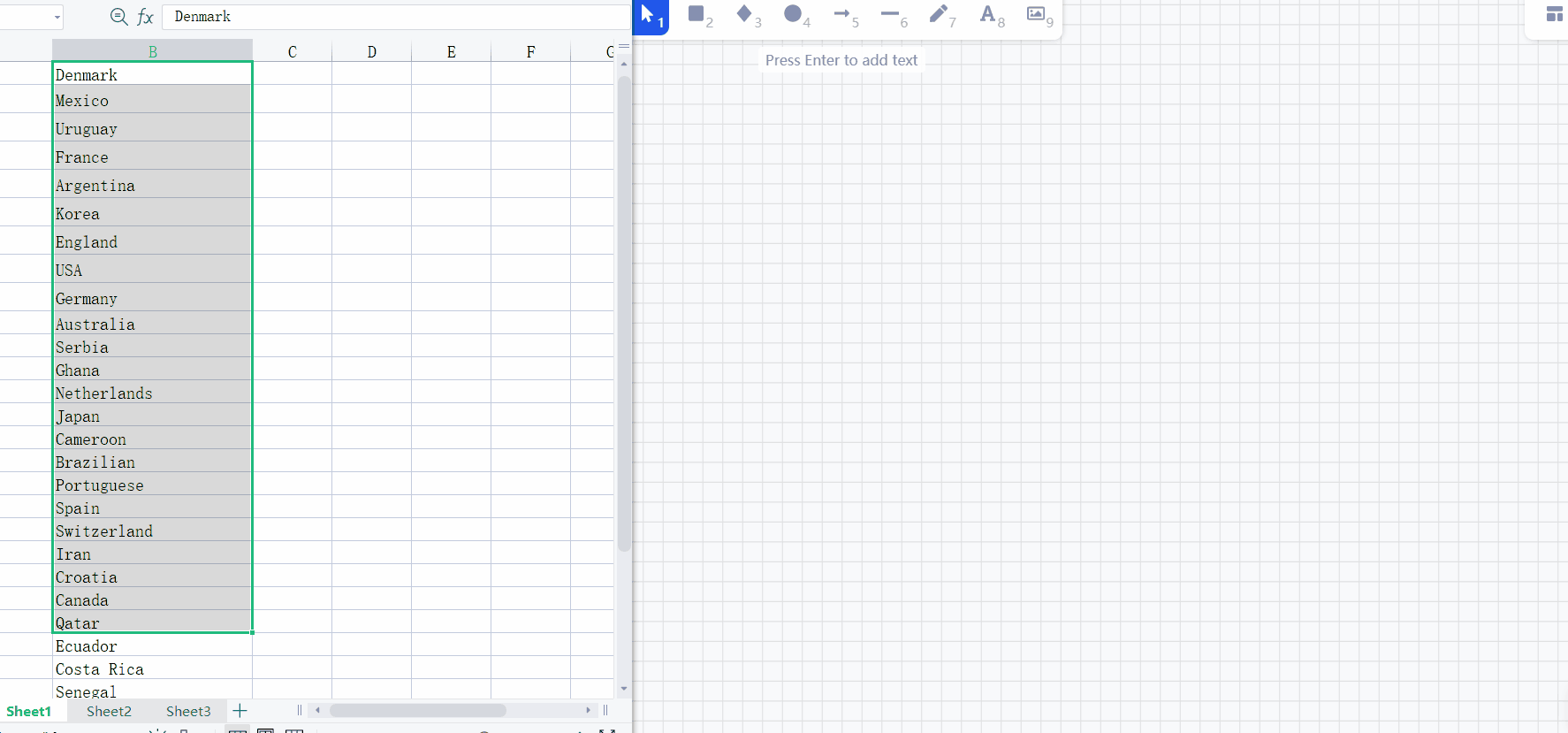
Task: Pick the diamond shape tool
Action: [x=745, y=14]
